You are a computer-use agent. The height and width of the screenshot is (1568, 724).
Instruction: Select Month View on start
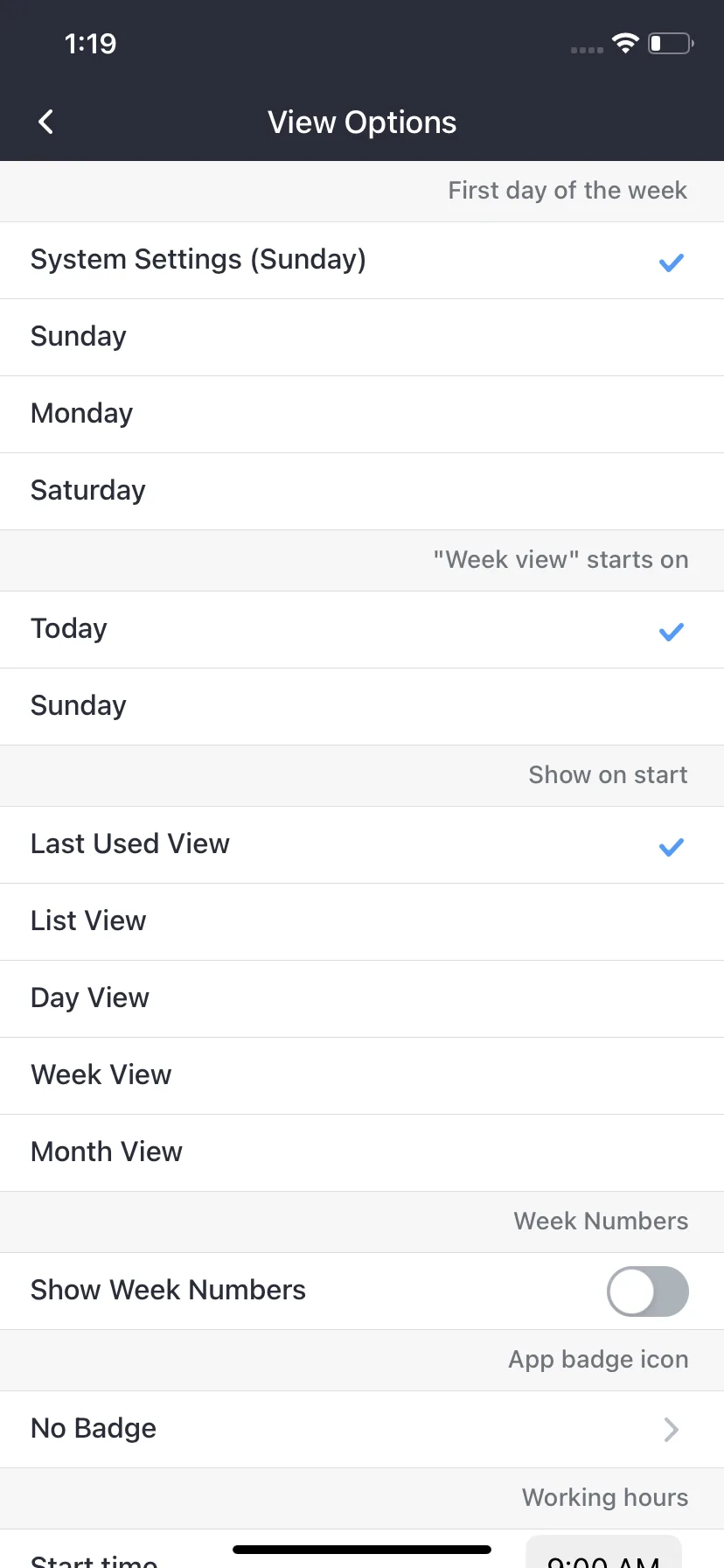(362, 1152)
